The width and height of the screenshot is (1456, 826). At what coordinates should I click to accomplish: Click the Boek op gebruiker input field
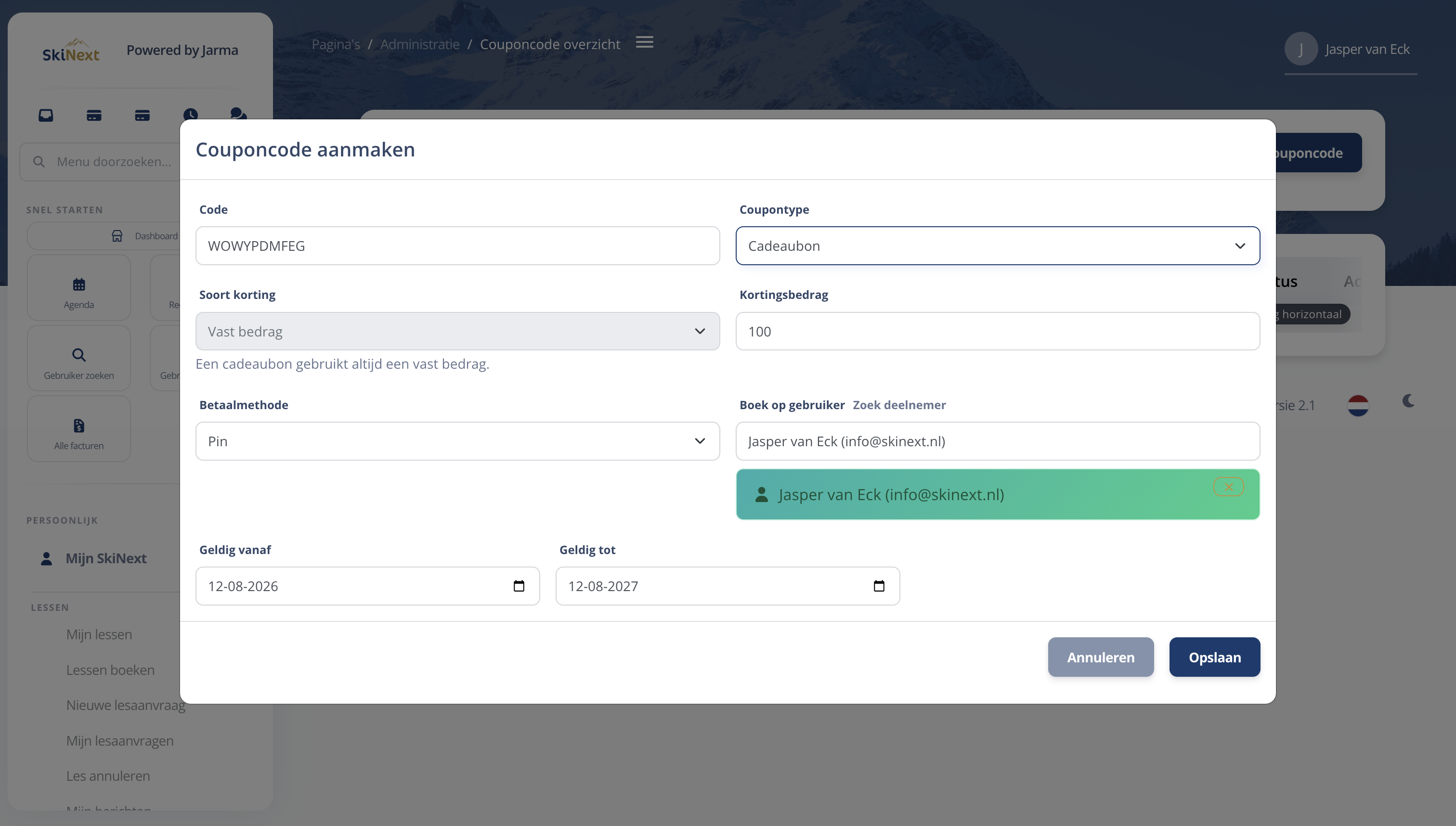pyautogui.click(x=998, y=441)
